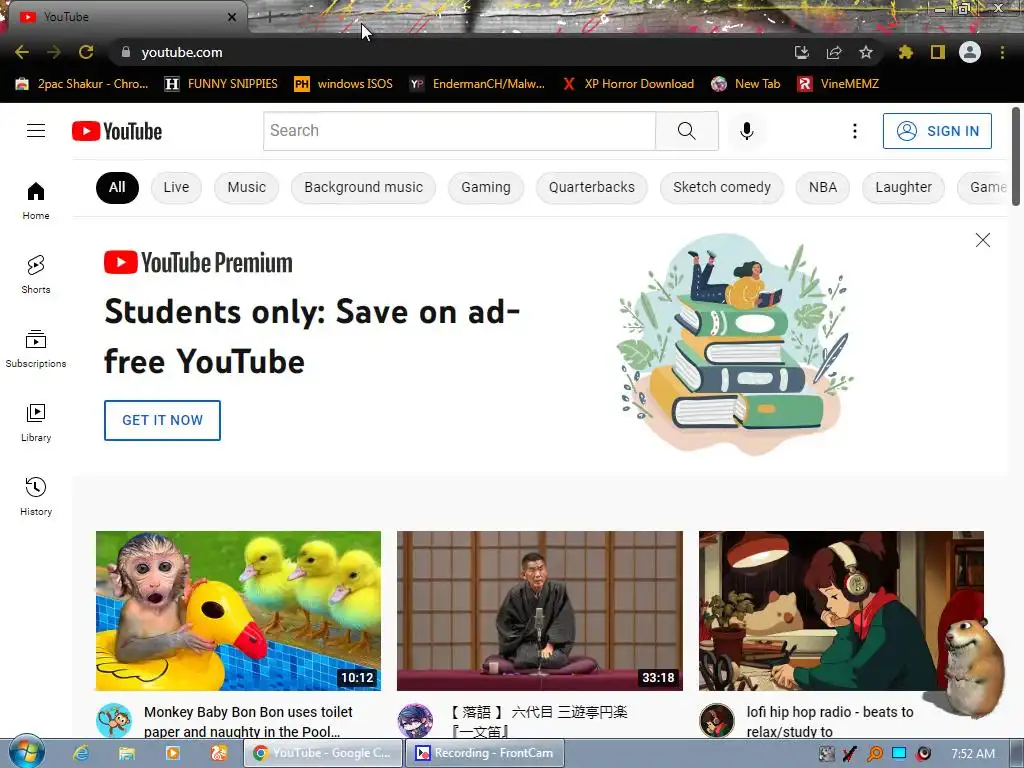Viewport: 1024px width, 768px height.
Task: Go forward using the browser forward arrow
Action: pos(54,52)
